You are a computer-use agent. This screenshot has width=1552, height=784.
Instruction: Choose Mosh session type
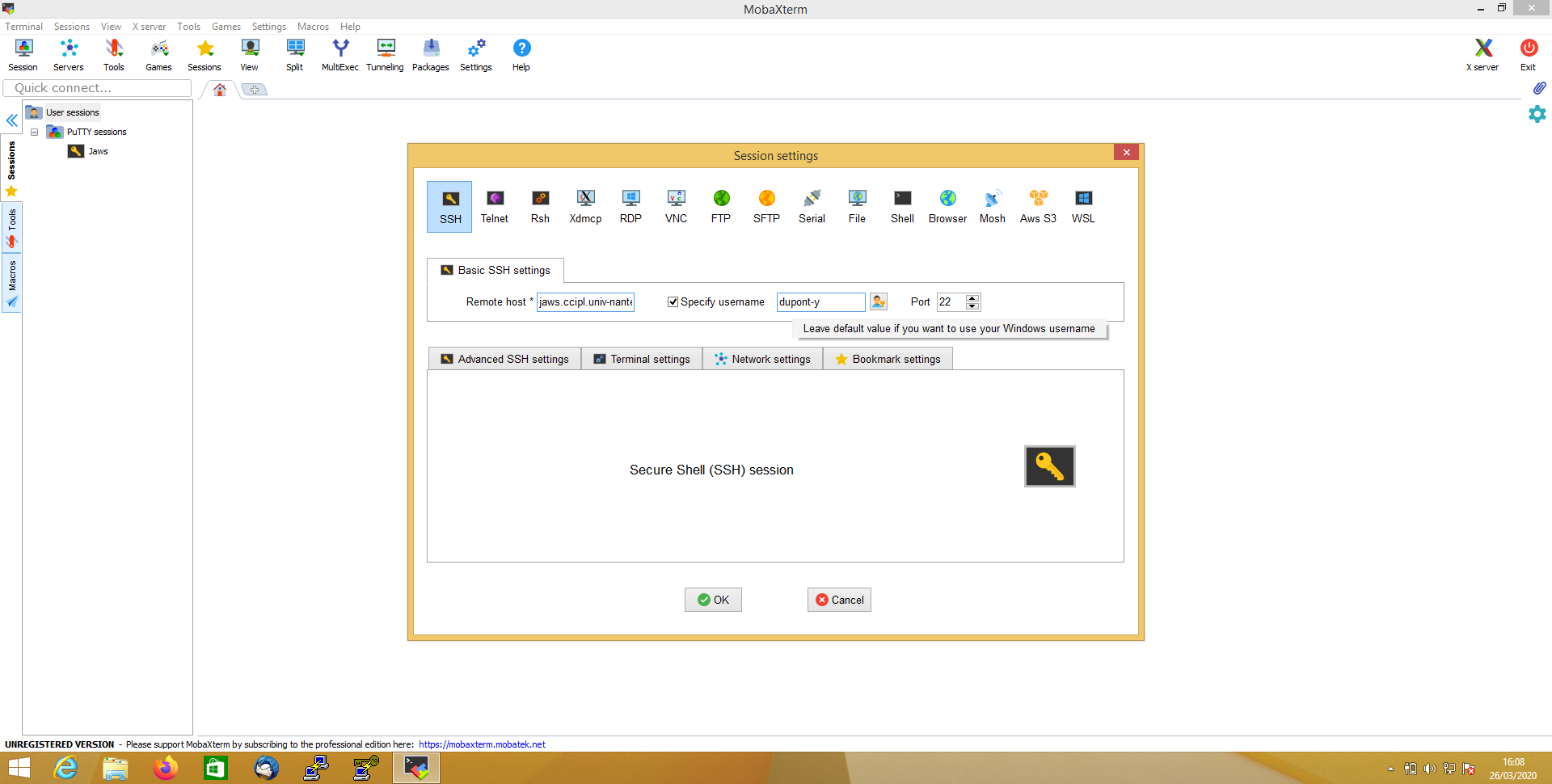[993, 207]
